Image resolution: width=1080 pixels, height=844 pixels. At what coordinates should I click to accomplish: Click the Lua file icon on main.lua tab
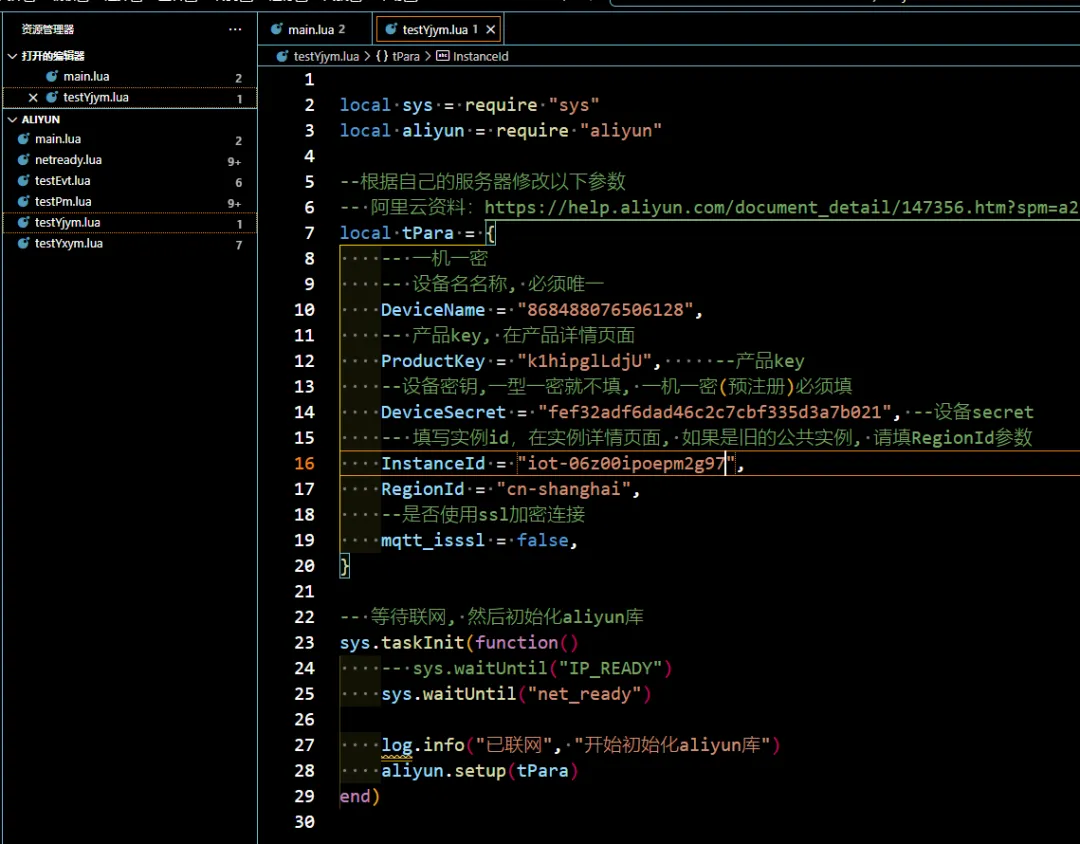(277, 29)
